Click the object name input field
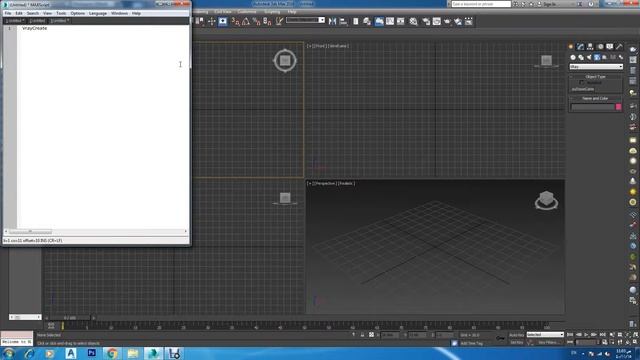This screenshot has height=360, width=640. (593, 107)
